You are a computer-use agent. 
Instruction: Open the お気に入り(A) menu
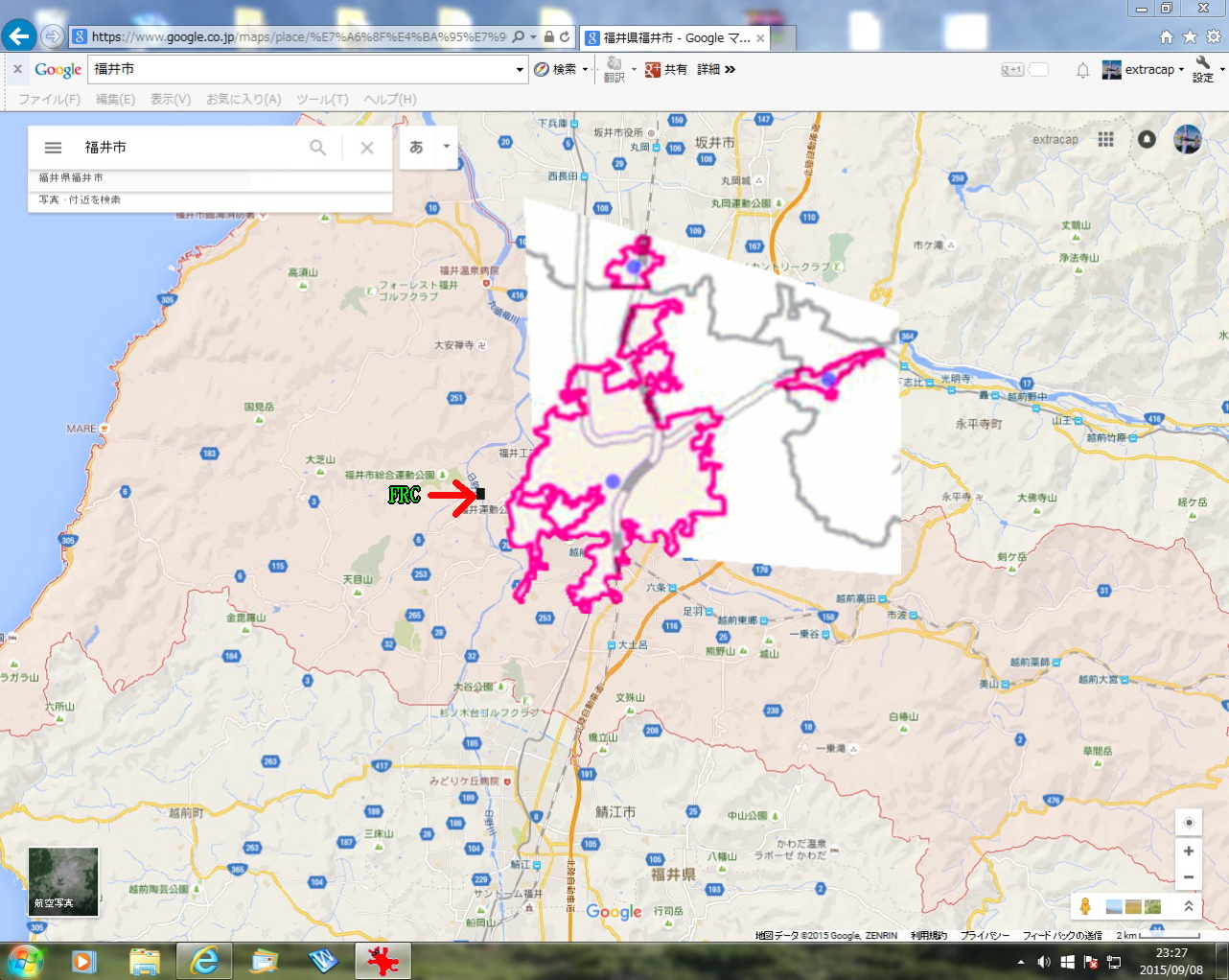pos(243,99)
